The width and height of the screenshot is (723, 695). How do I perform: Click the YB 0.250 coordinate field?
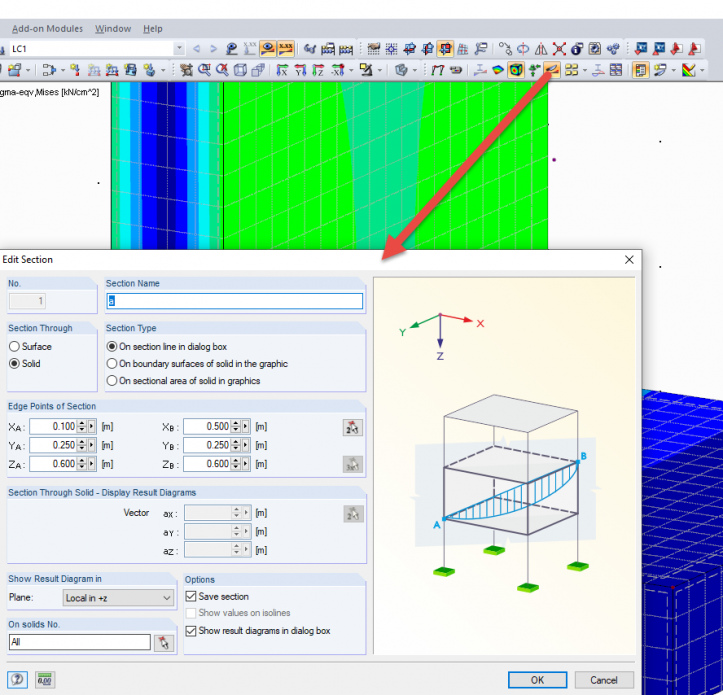pos(207,445)
